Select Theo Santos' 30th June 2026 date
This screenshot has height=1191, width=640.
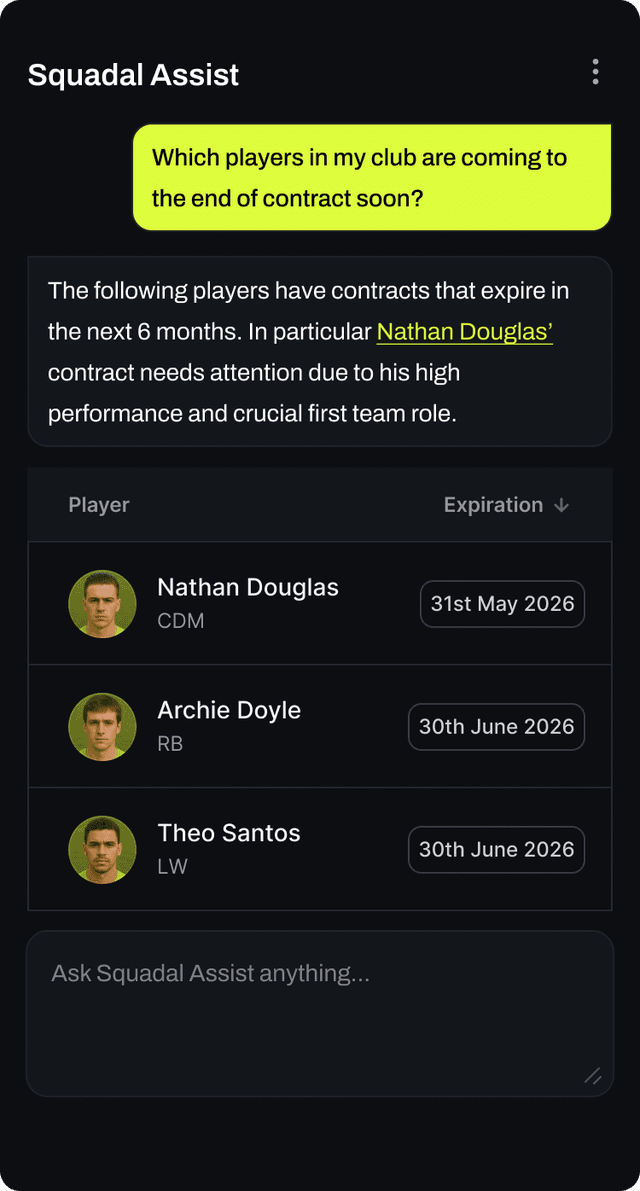click(496, 849)
